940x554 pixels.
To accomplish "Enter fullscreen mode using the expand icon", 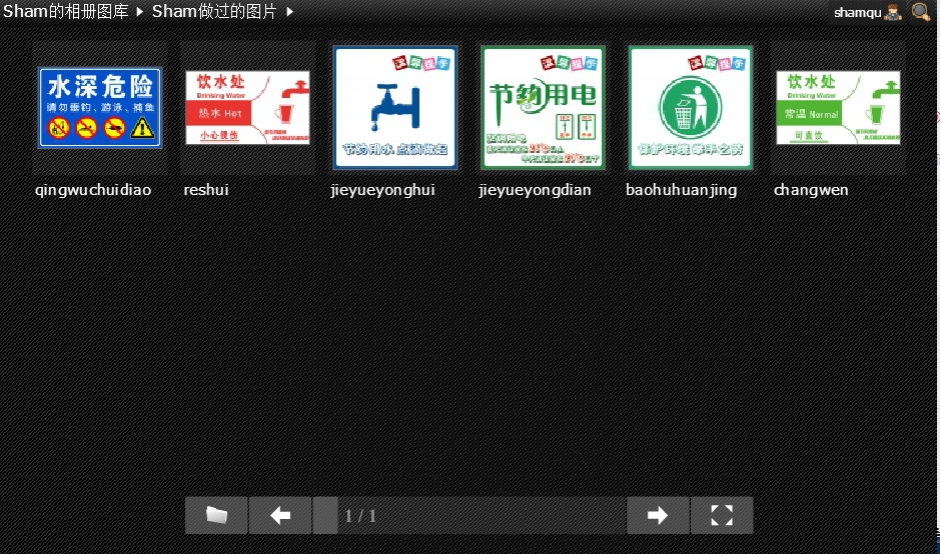I will [721, 515].
